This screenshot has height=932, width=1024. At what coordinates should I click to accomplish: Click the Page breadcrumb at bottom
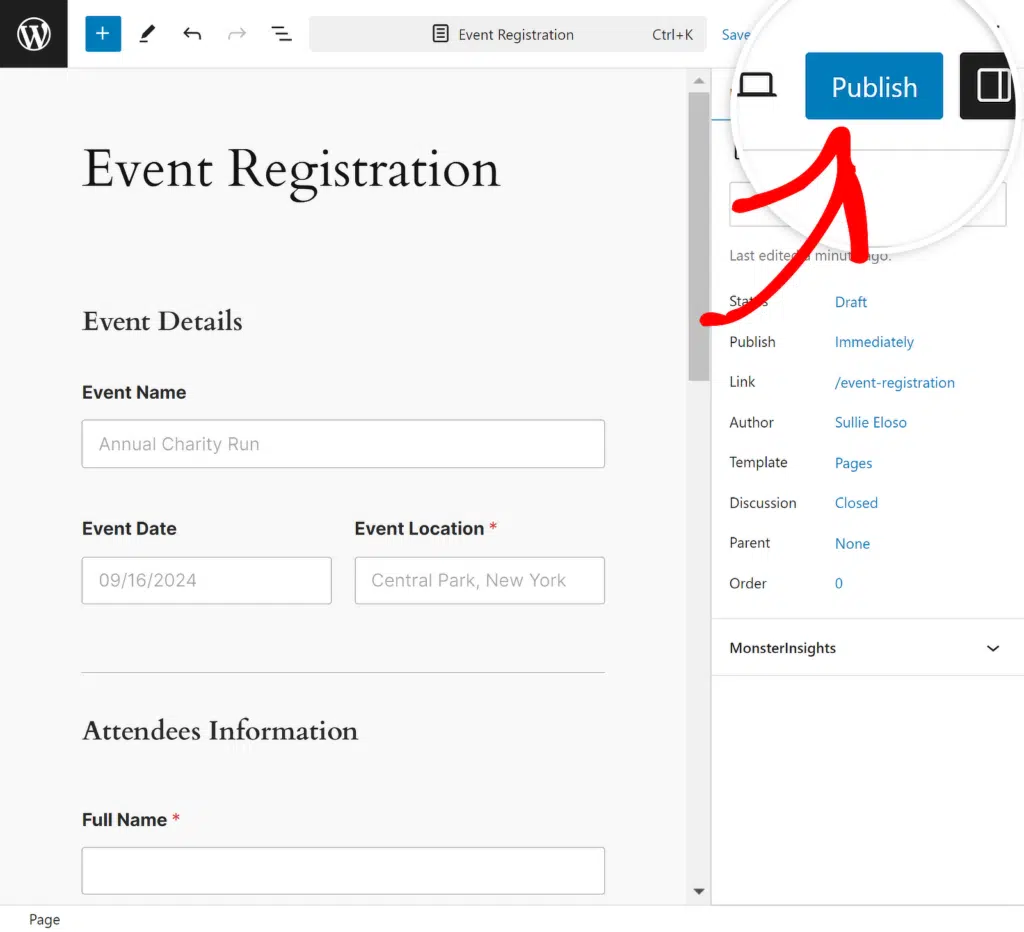(x=44, y=920)
